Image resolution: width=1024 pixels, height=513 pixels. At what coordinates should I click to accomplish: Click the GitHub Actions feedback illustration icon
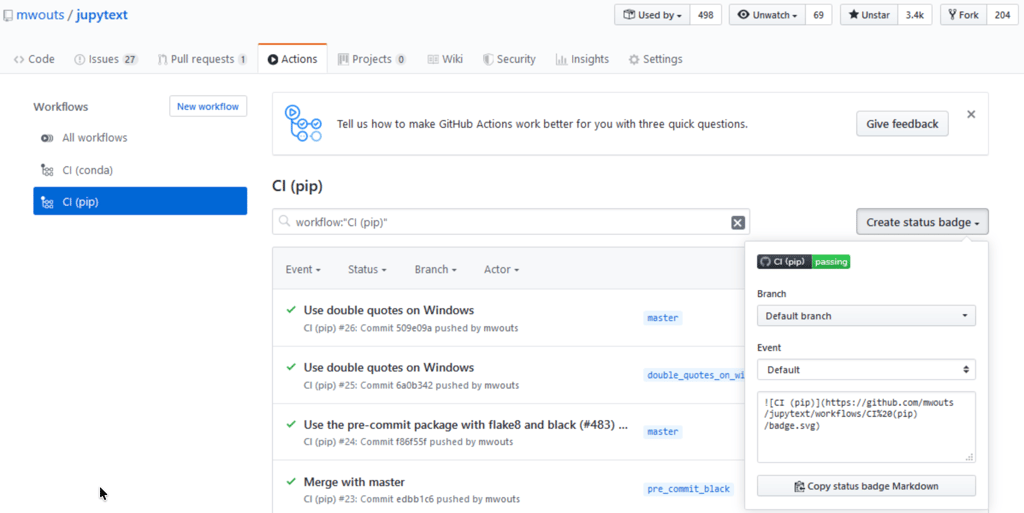tap(303, 123)
